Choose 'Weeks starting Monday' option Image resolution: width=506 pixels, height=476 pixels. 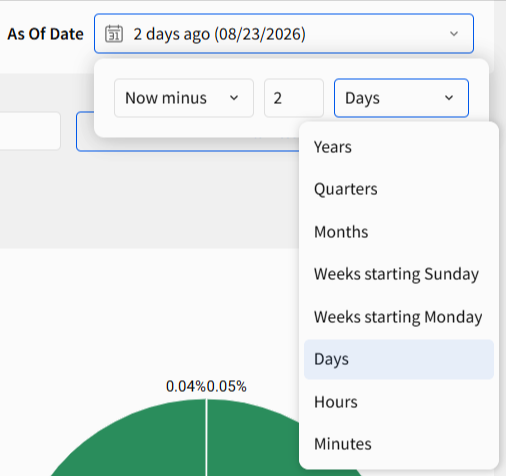(x=399, y=317)
